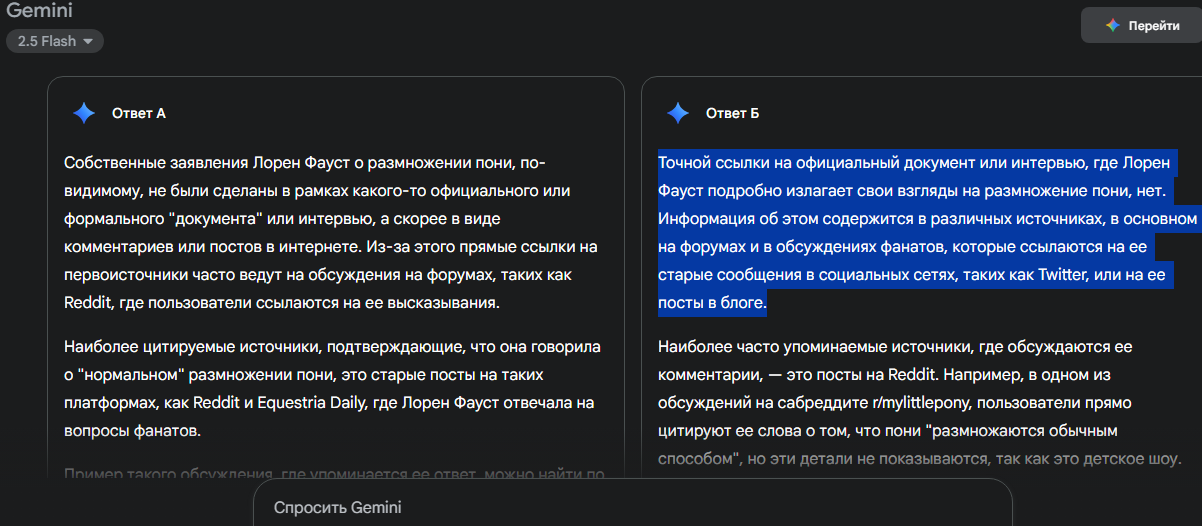This screenshot has width=1202, height=526.
Task: Click the arrow beside 2.5 Flash
Action: (x=88, y=41)
